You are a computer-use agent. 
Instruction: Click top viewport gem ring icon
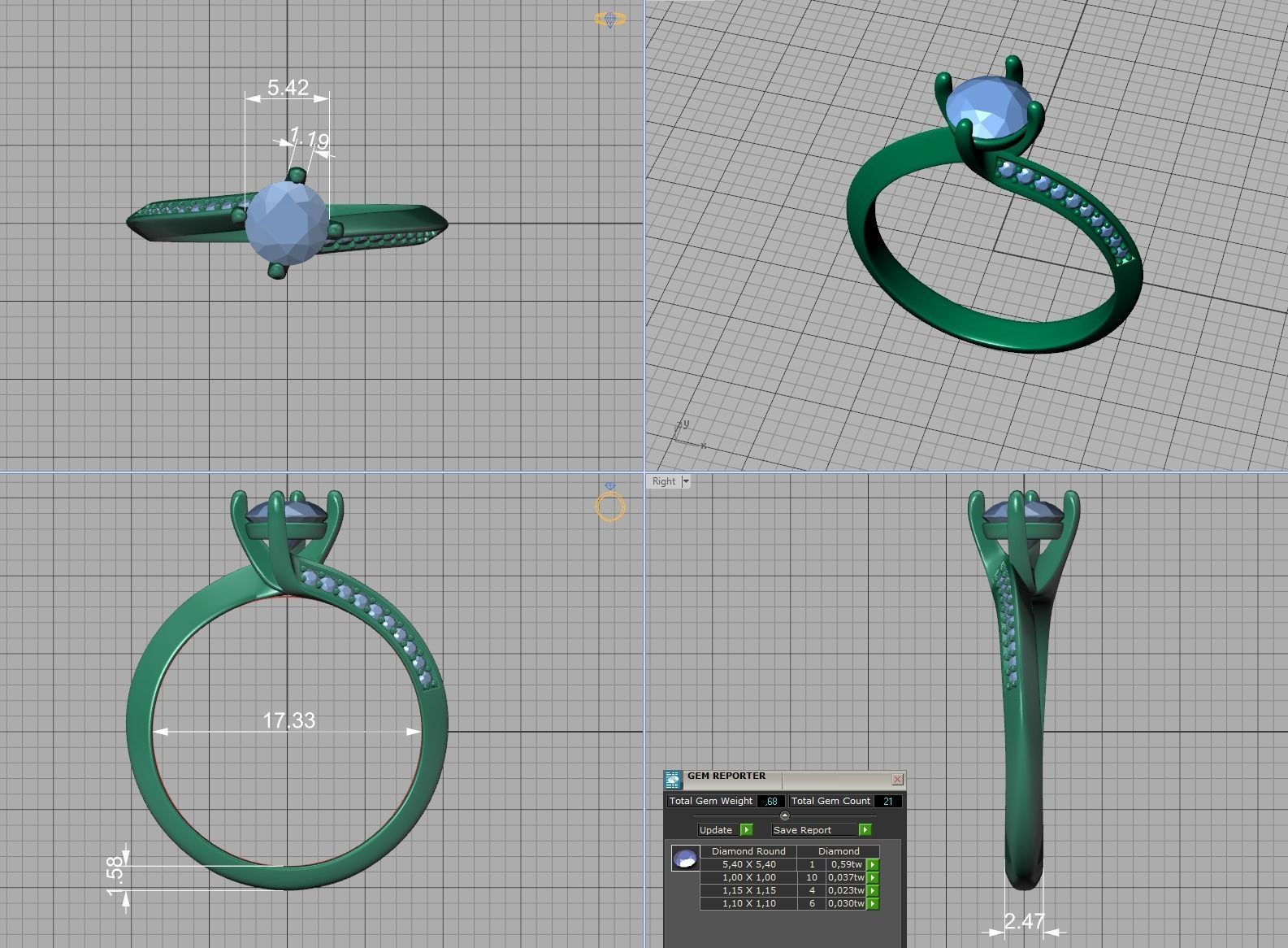(609, 19)
